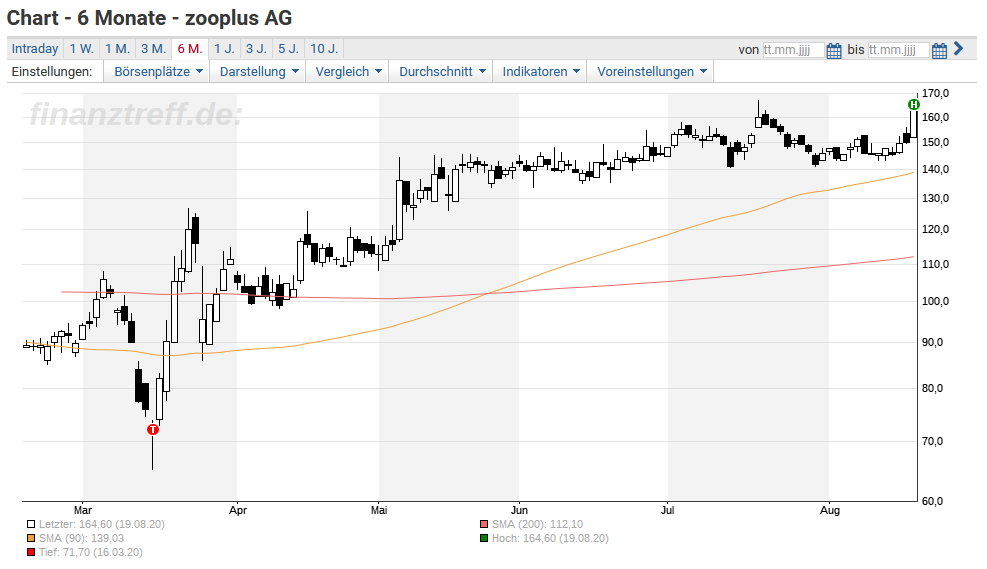Select the 1 W. time range tab

tap(81, 48)
